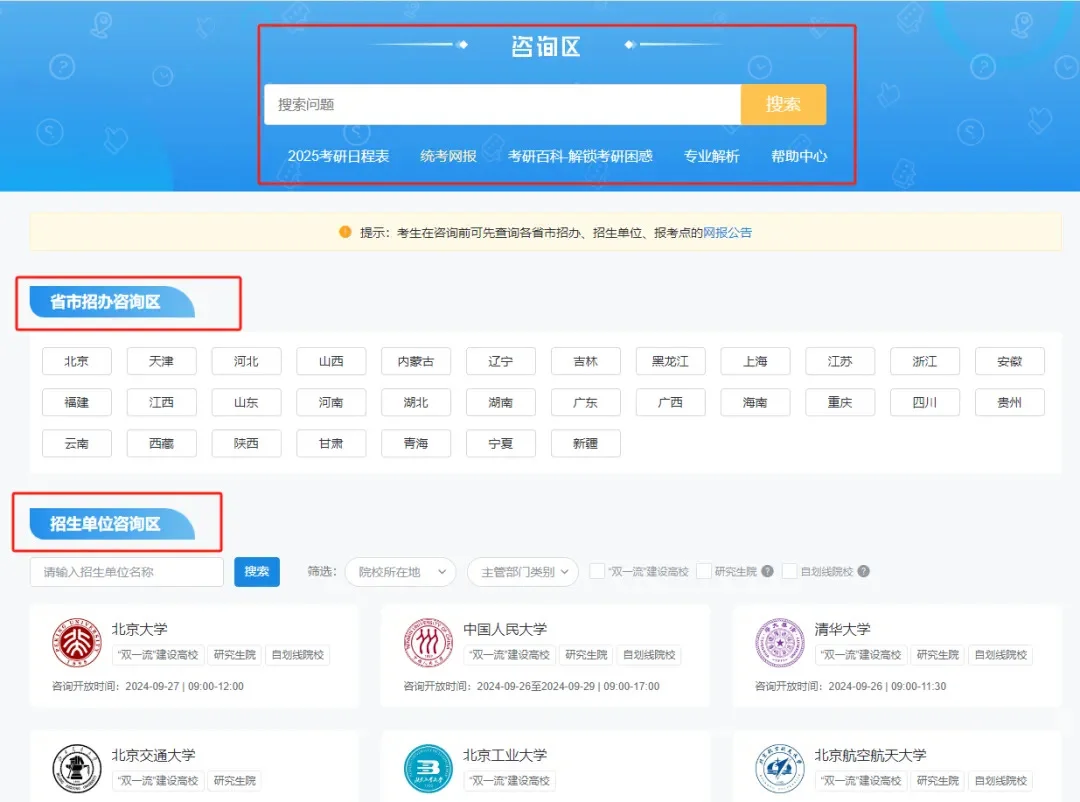1080x802 pixels.
Task: Open the 院校所在地 dropdown
Action: pyautogui.click(x=400, y=571)
